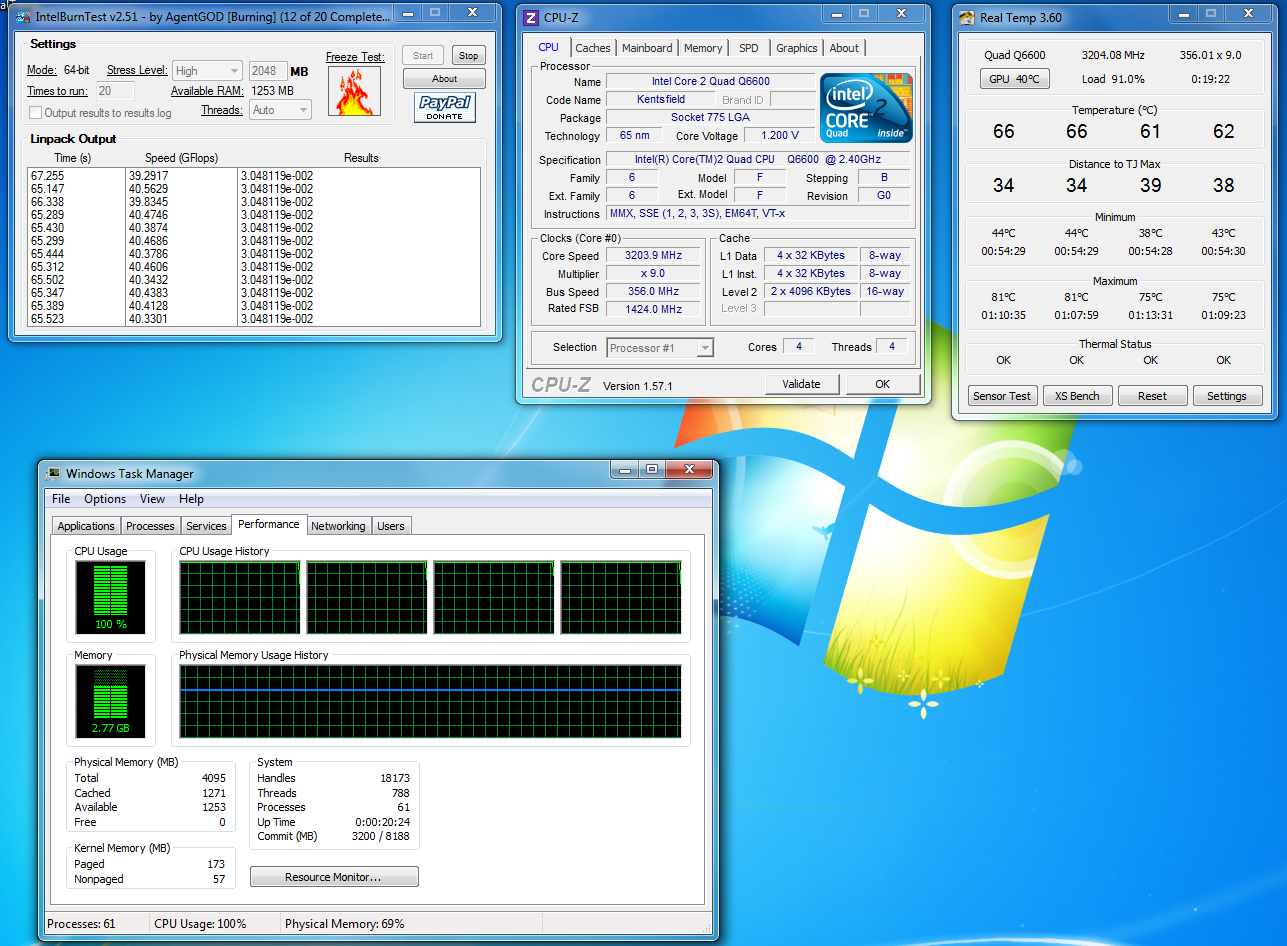1287x946 pixels.
Task: Reset the Real Temp min/max values
Action: (1152, 396)
